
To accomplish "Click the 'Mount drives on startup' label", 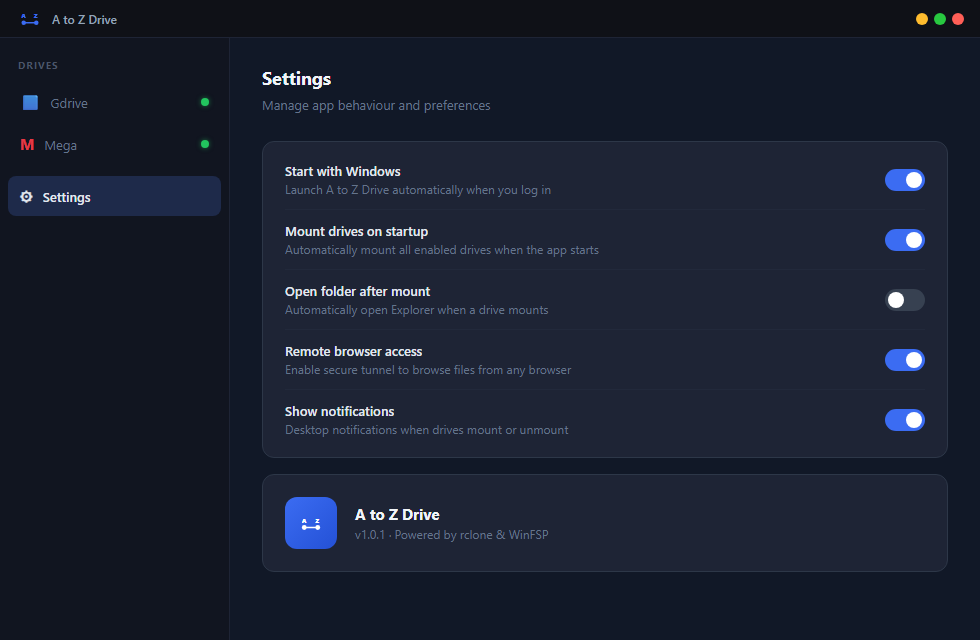I will pyautogui.click(x=356, y=232).
